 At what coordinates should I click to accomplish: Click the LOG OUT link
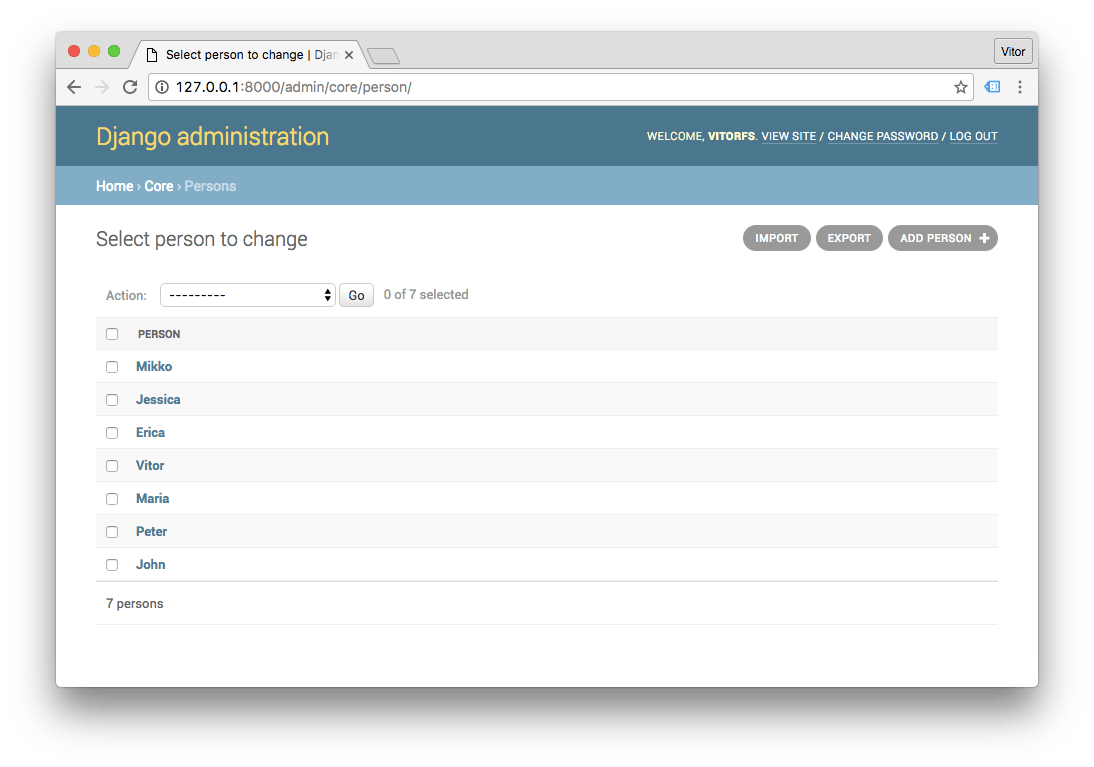(973, 136)
